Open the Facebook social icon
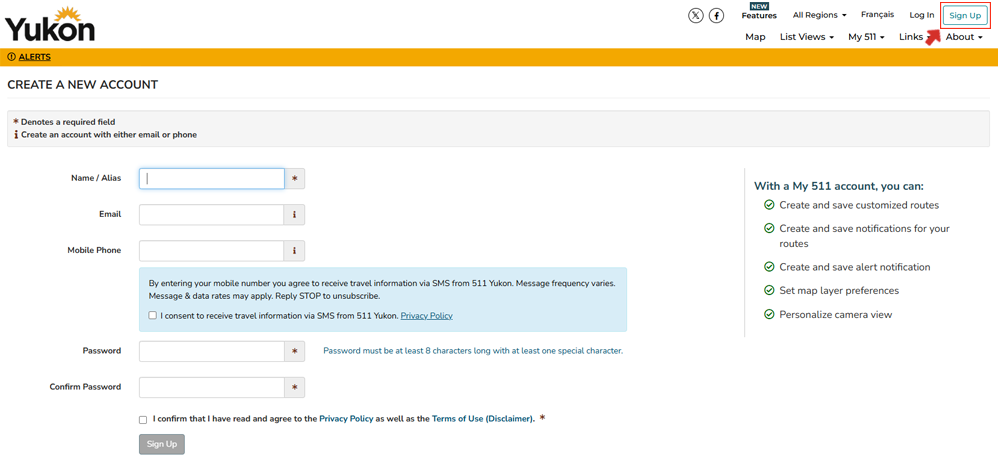 point(717,15)
